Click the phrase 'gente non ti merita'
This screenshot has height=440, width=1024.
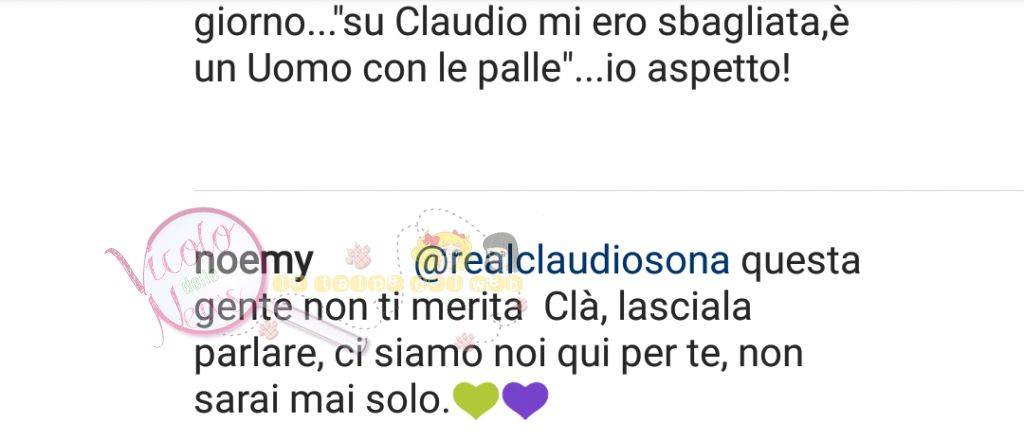point(358,308)
